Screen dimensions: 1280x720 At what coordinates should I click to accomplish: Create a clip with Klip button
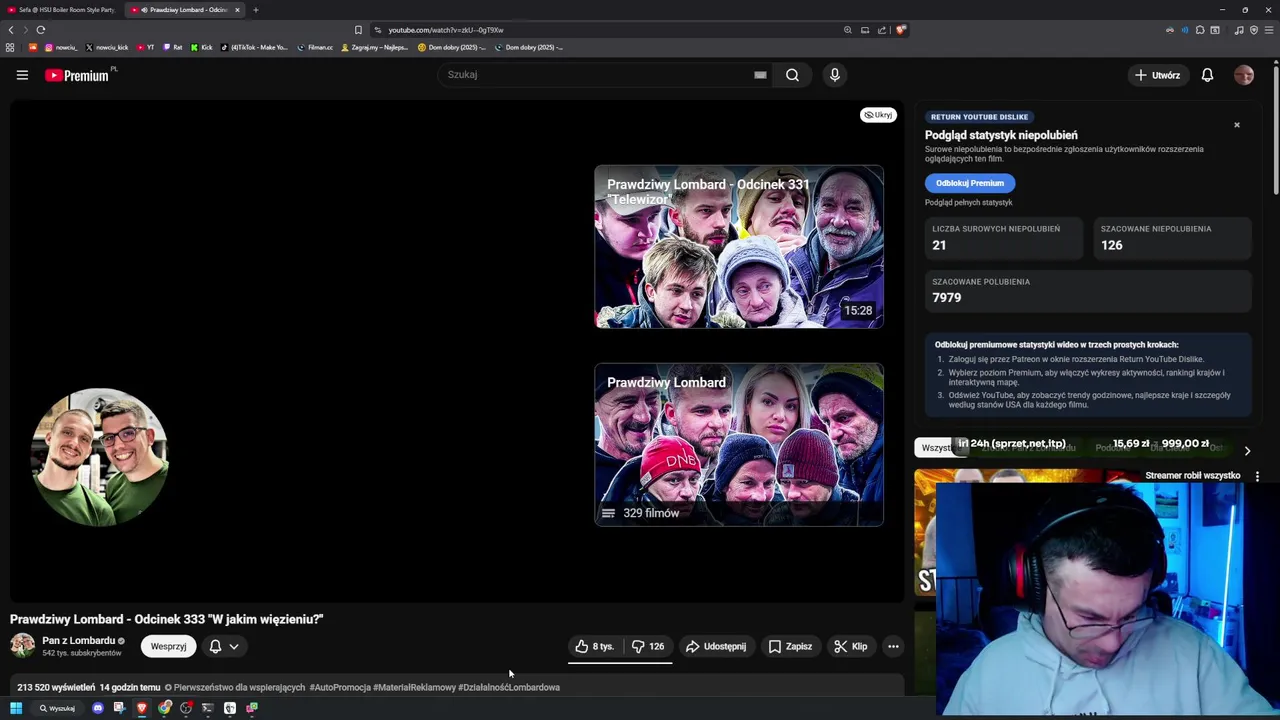[x=851, y=646]
